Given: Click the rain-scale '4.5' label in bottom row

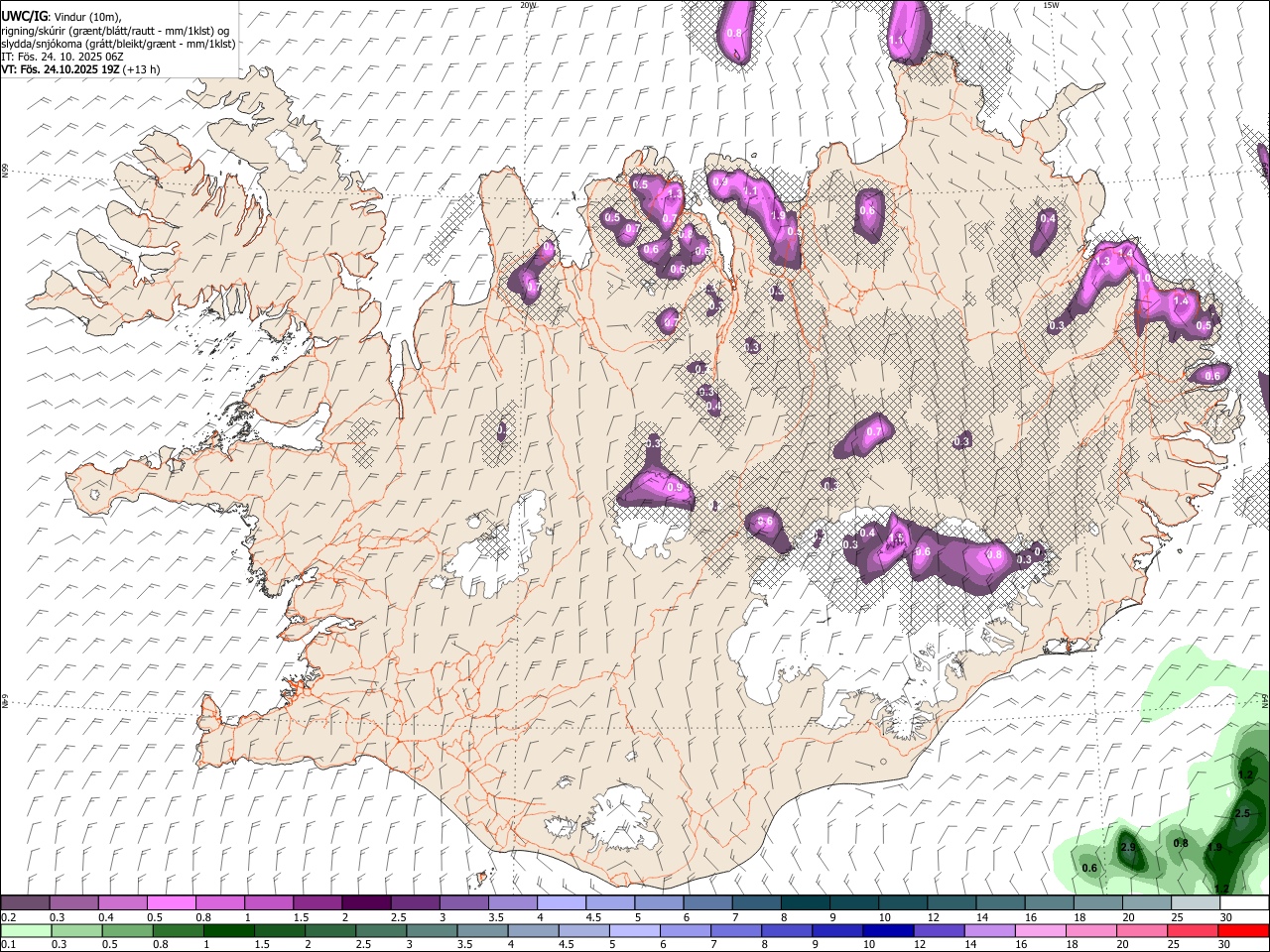Looking at the screenshot, I should 565,945.
